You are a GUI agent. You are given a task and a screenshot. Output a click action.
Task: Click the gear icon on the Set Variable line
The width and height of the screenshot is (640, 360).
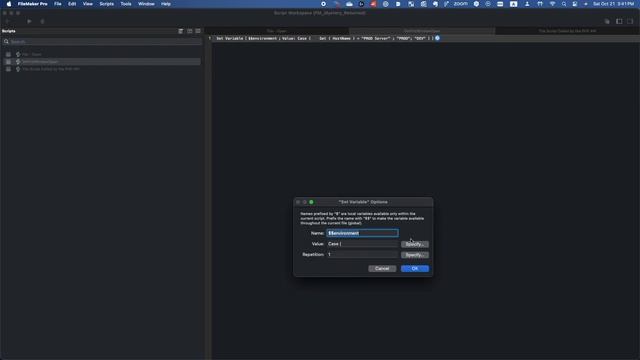click(437, 38)
